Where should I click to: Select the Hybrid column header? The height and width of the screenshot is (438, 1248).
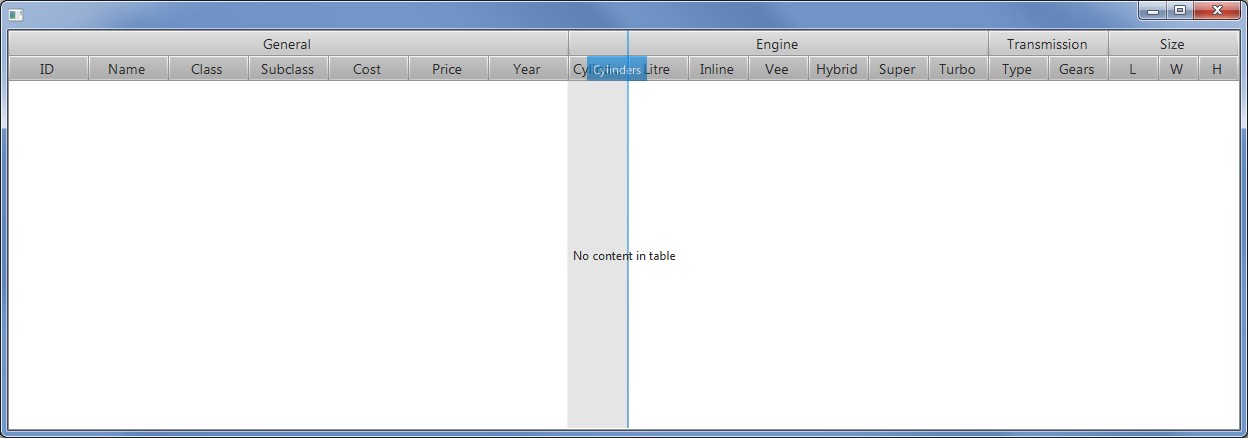[x=837, y=69]
